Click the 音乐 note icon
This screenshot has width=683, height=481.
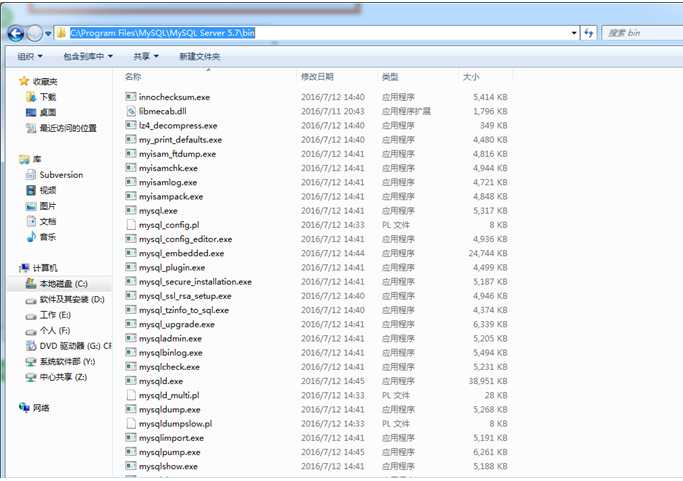(31, 237)
